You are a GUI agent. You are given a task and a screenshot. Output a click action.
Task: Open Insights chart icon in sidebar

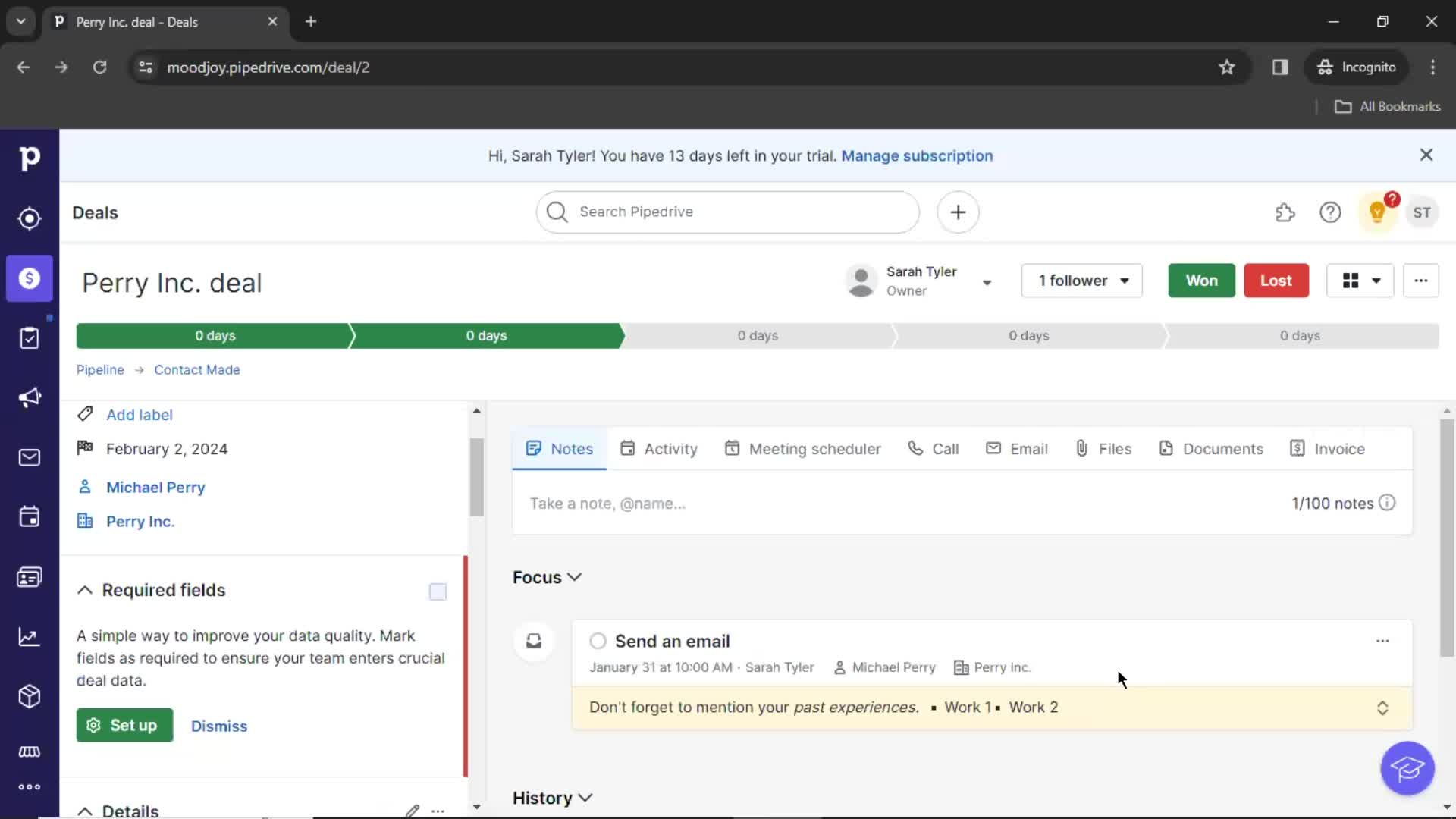point(29,637)
